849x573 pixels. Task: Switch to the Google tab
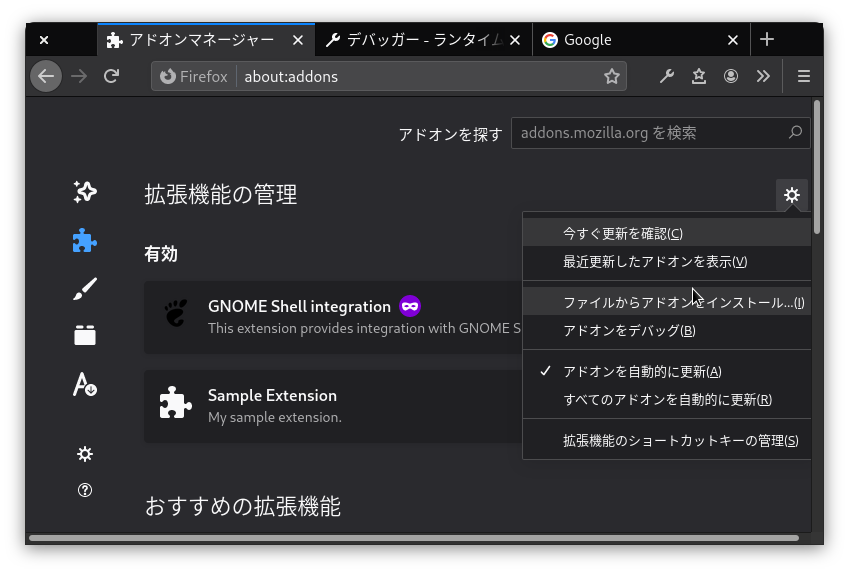(x=630, y=40)
